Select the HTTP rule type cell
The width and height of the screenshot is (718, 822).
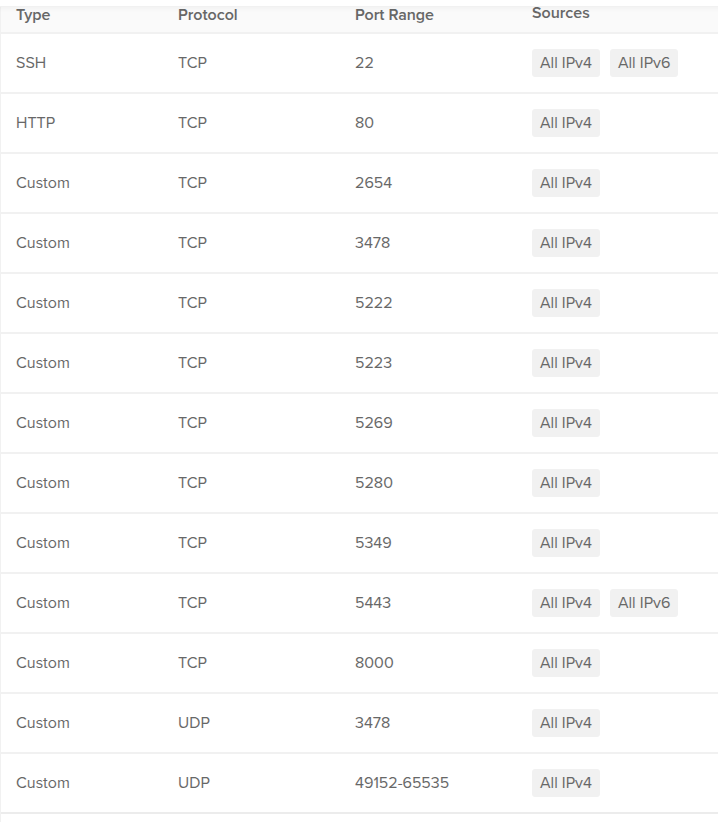(x=36, y=123)
